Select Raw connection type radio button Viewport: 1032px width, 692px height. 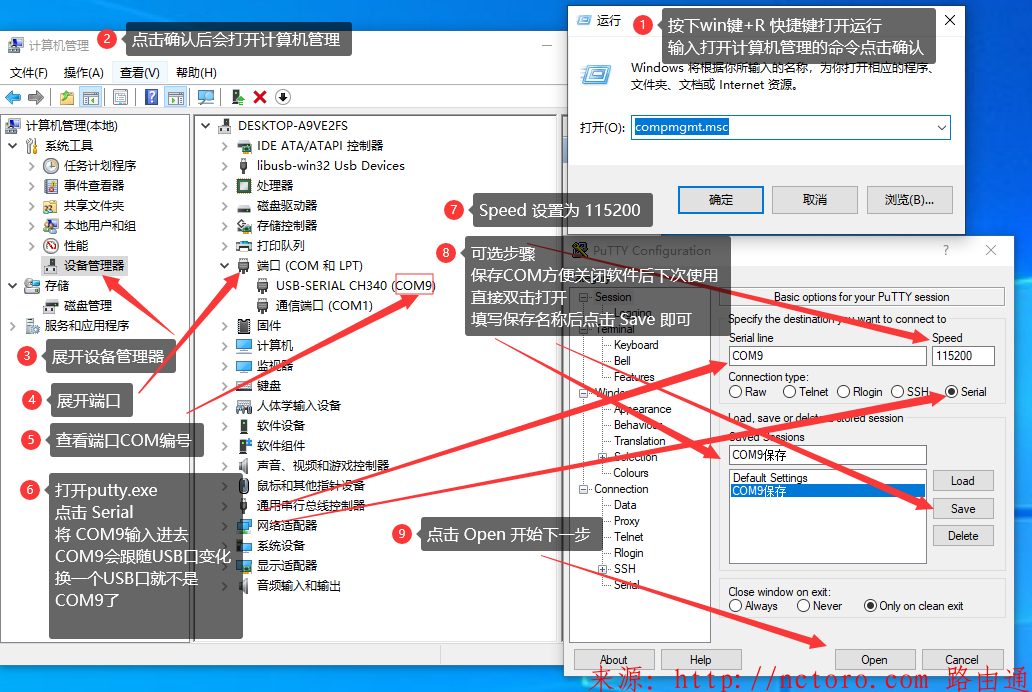tap(736, 392)
